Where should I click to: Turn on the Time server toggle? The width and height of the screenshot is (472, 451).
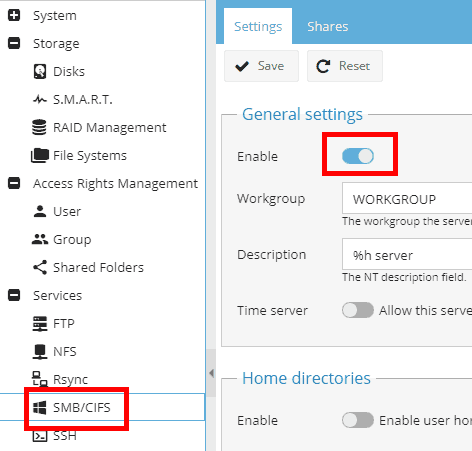tap(358, 310)
